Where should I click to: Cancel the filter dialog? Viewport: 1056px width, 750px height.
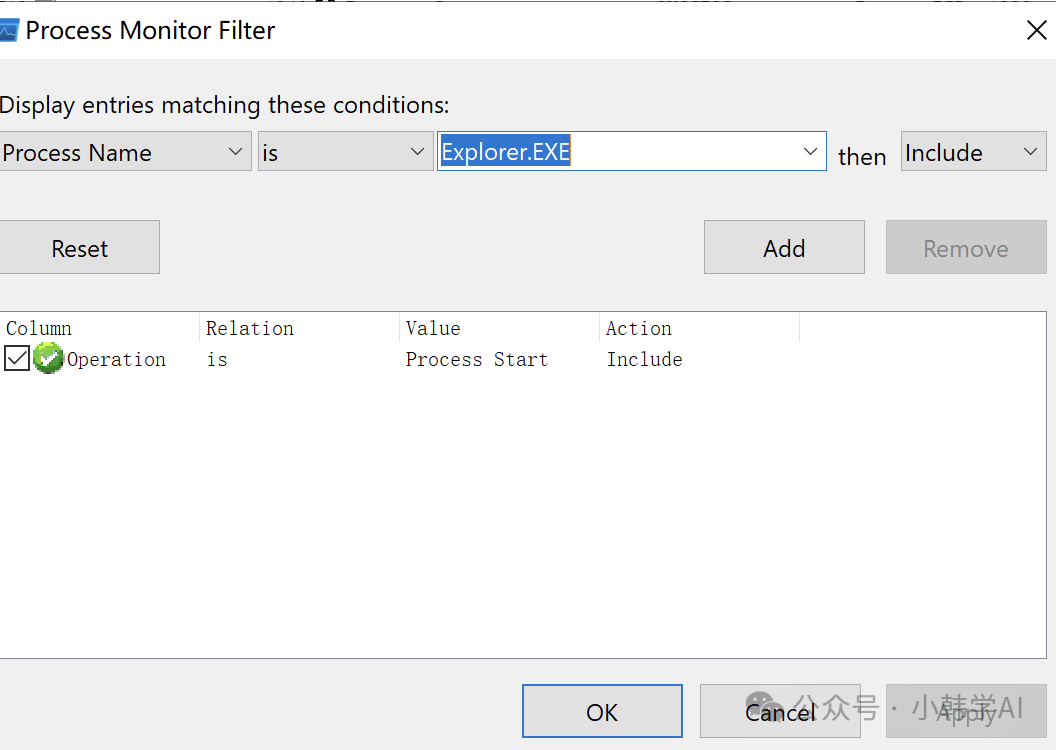click(780, 711)
